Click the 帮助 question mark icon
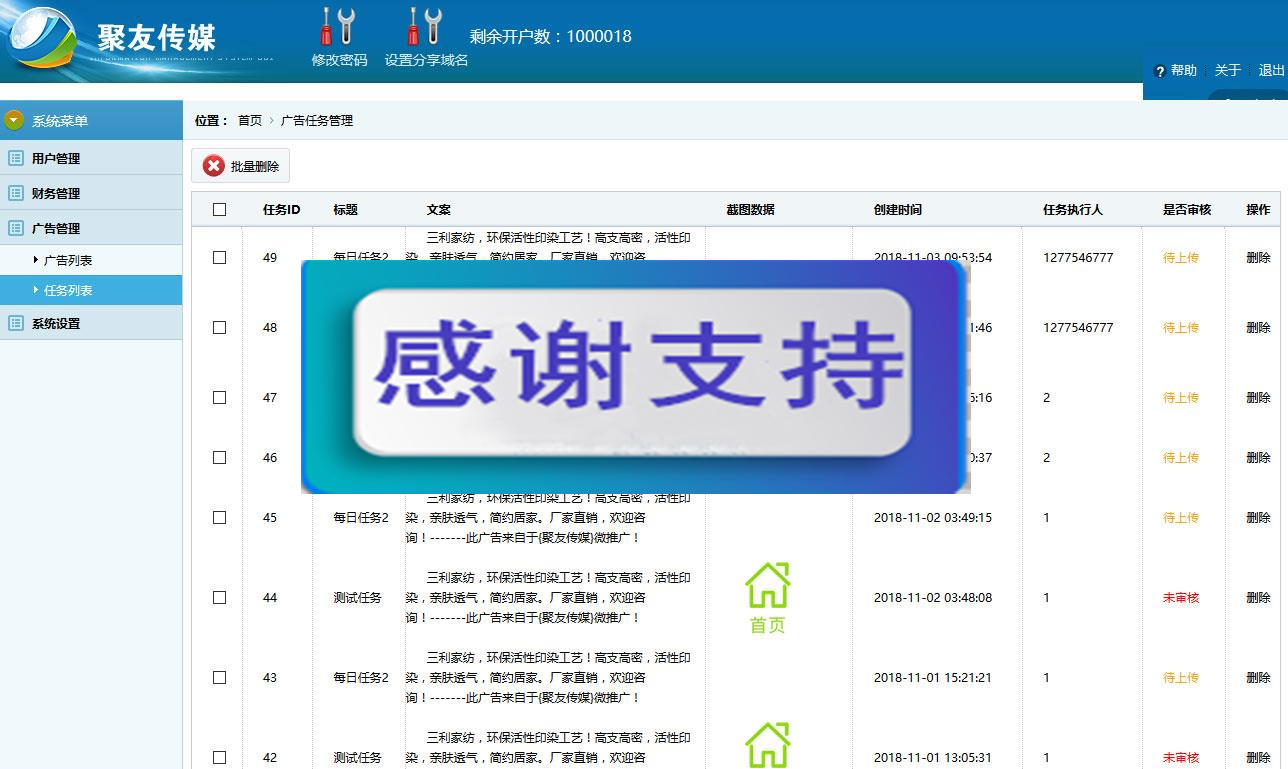1288x769 pixels. [1160, 71]
